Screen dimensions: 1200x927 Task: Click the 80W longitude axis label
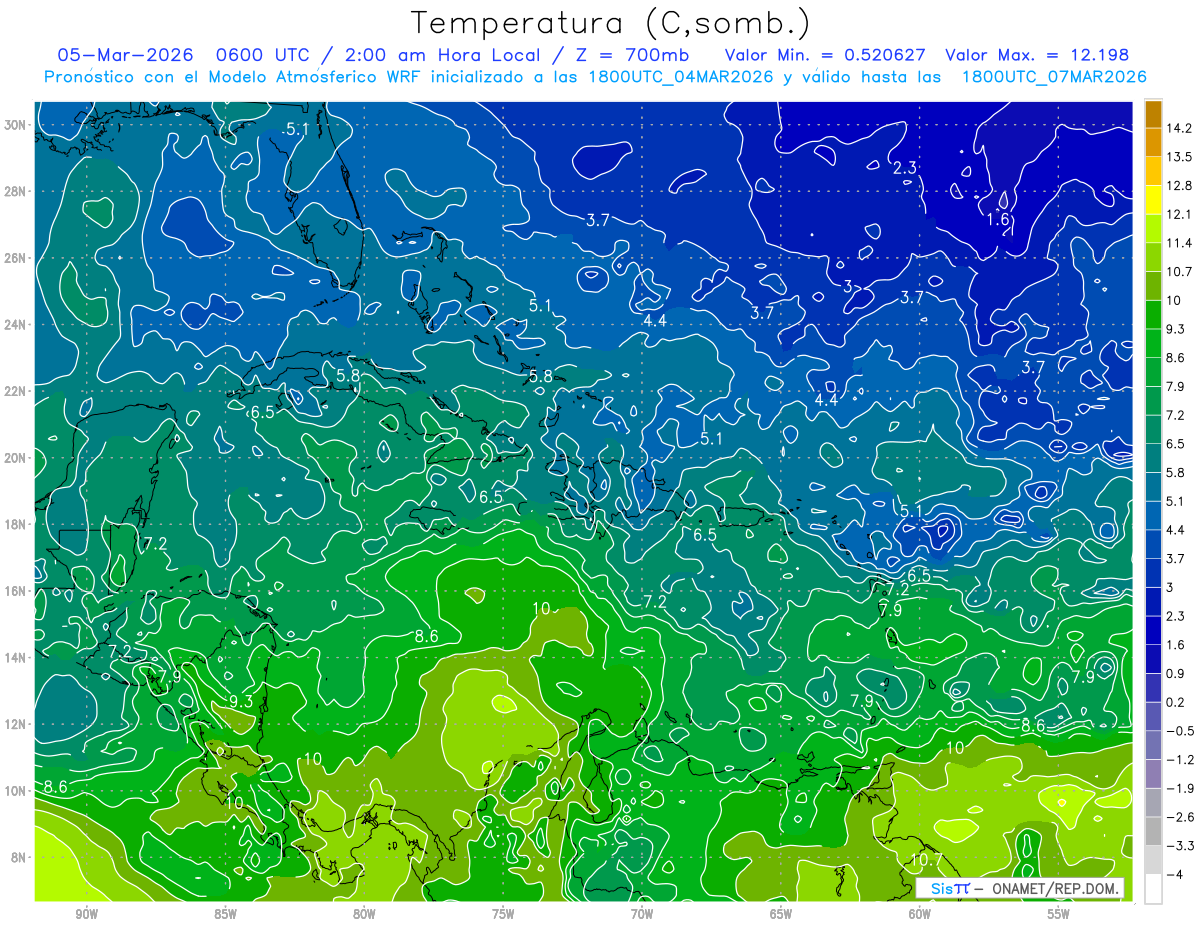364,915
